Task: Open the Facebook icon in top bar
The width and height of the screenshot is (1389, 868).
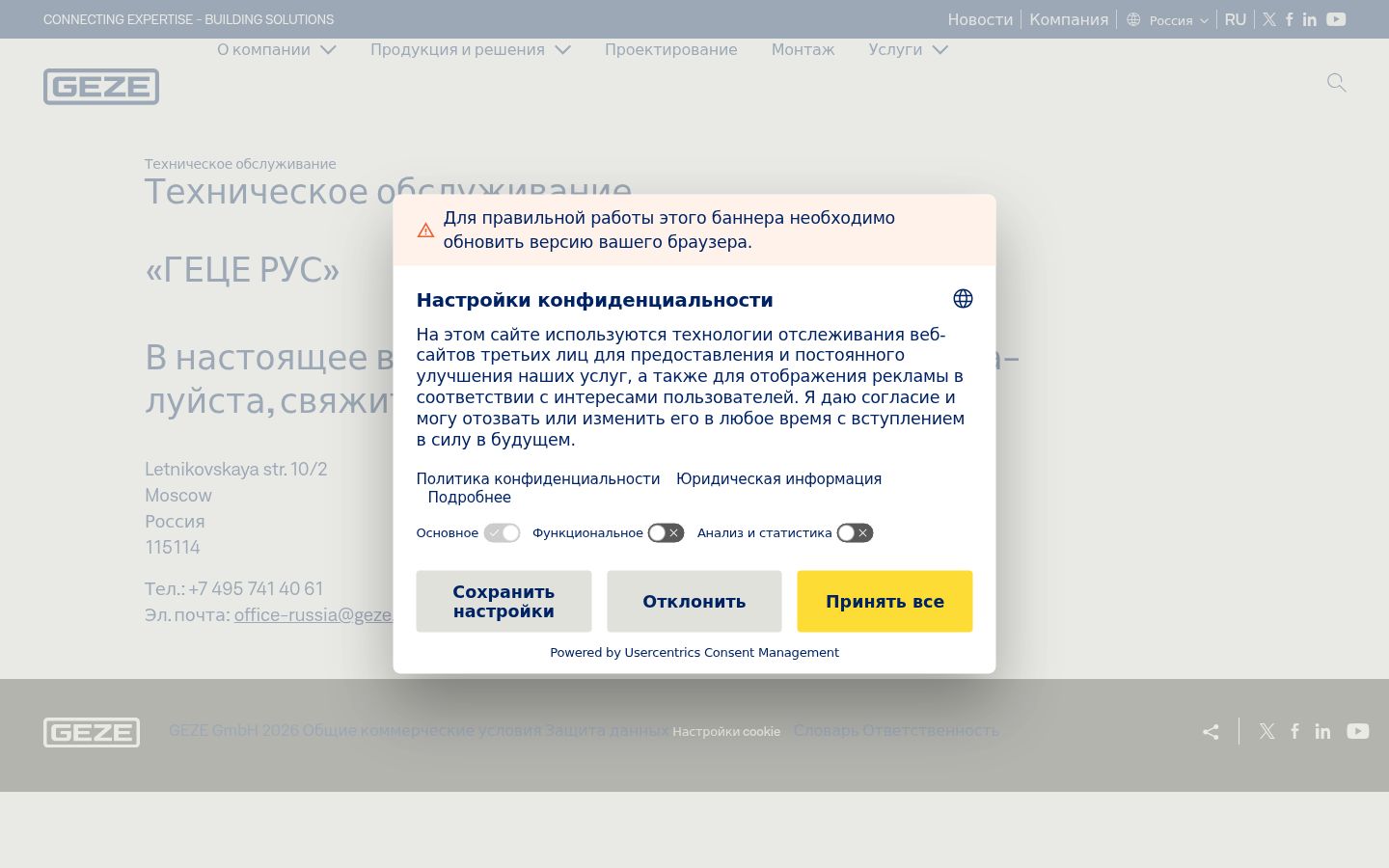Action: (1290, 19)
